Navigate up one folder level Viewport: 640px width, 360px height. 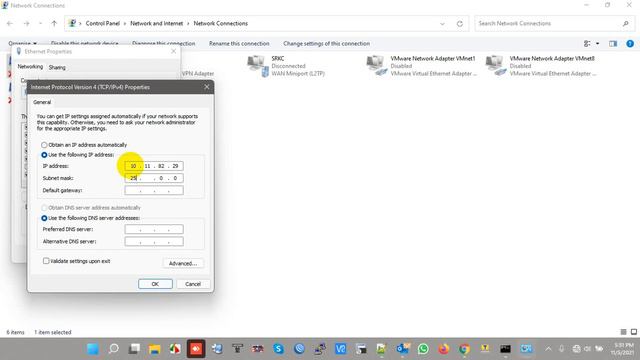[x=54, y=24]
